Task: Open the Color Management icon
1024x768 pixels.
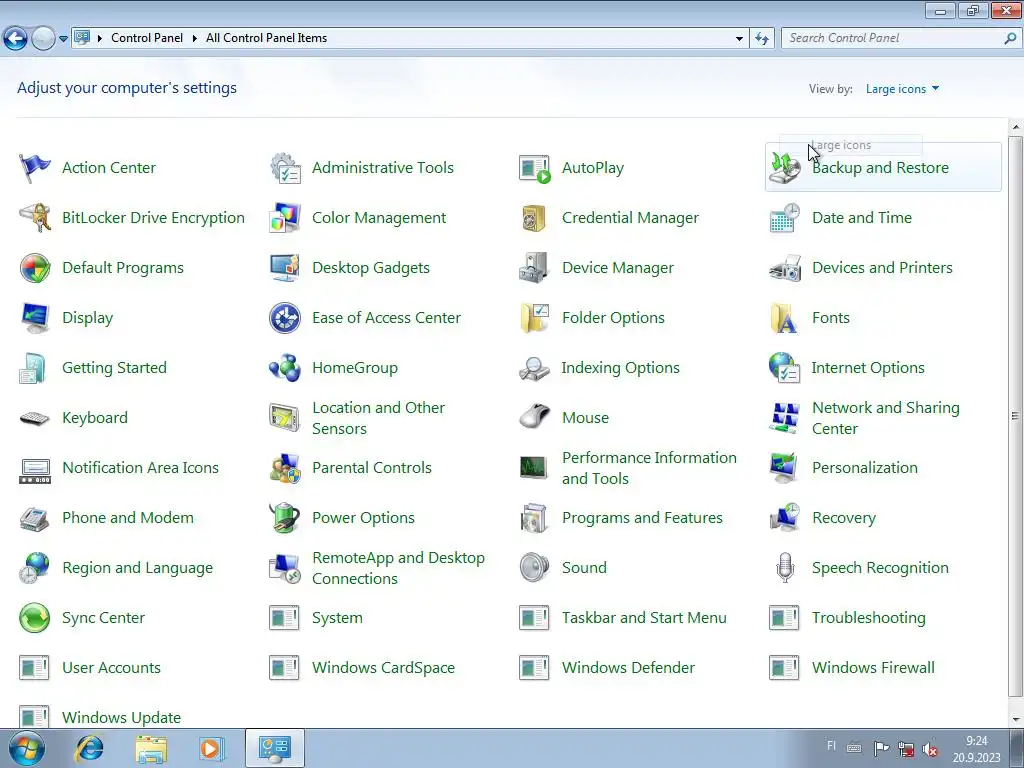Action: click(285, 218)
